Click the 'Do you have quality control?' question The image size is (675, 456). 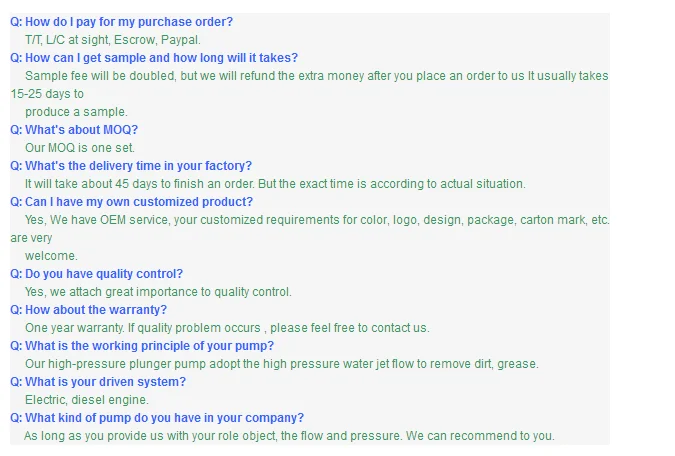point(96,274)
